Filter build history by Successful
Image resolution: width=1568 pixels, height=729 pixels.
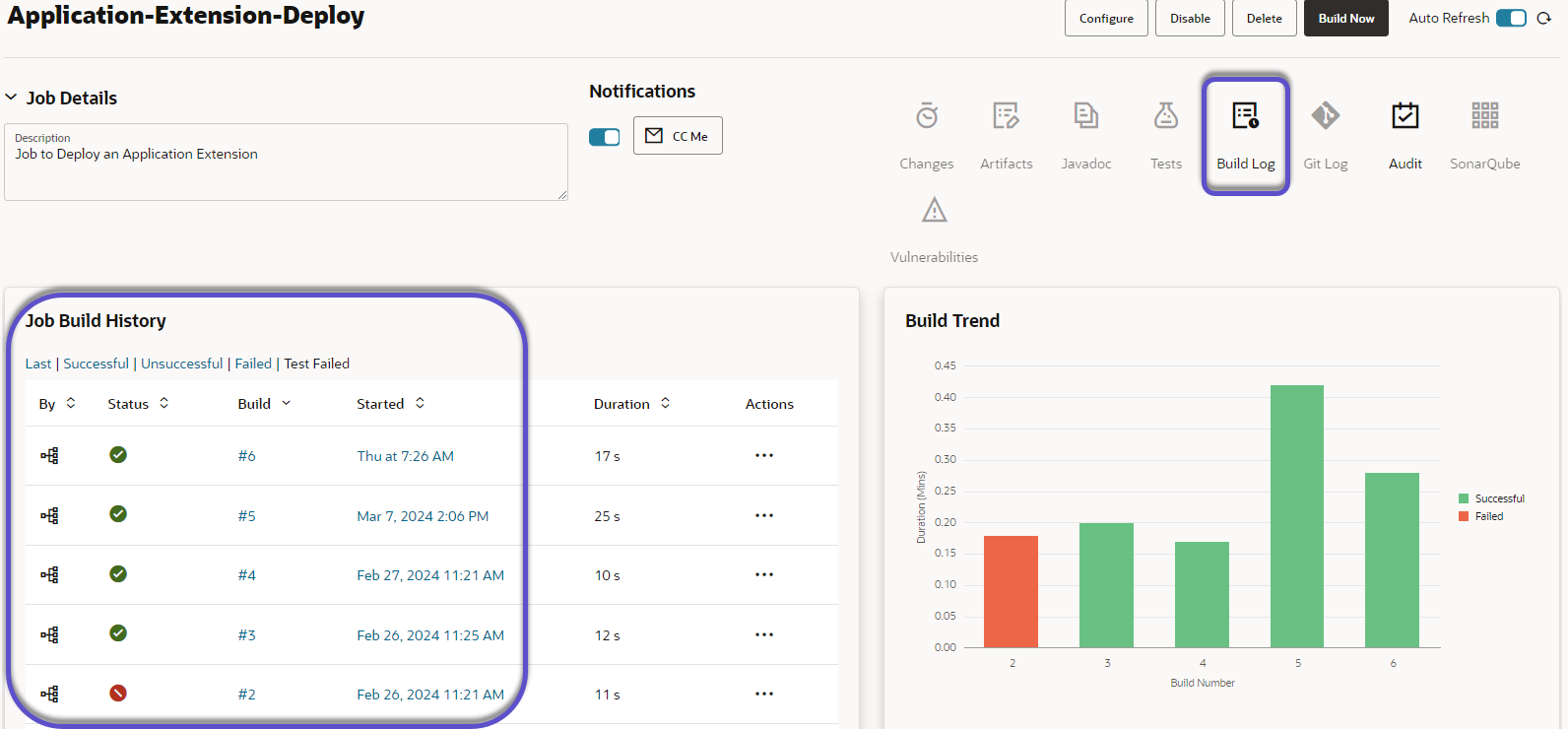click(96, 364)
